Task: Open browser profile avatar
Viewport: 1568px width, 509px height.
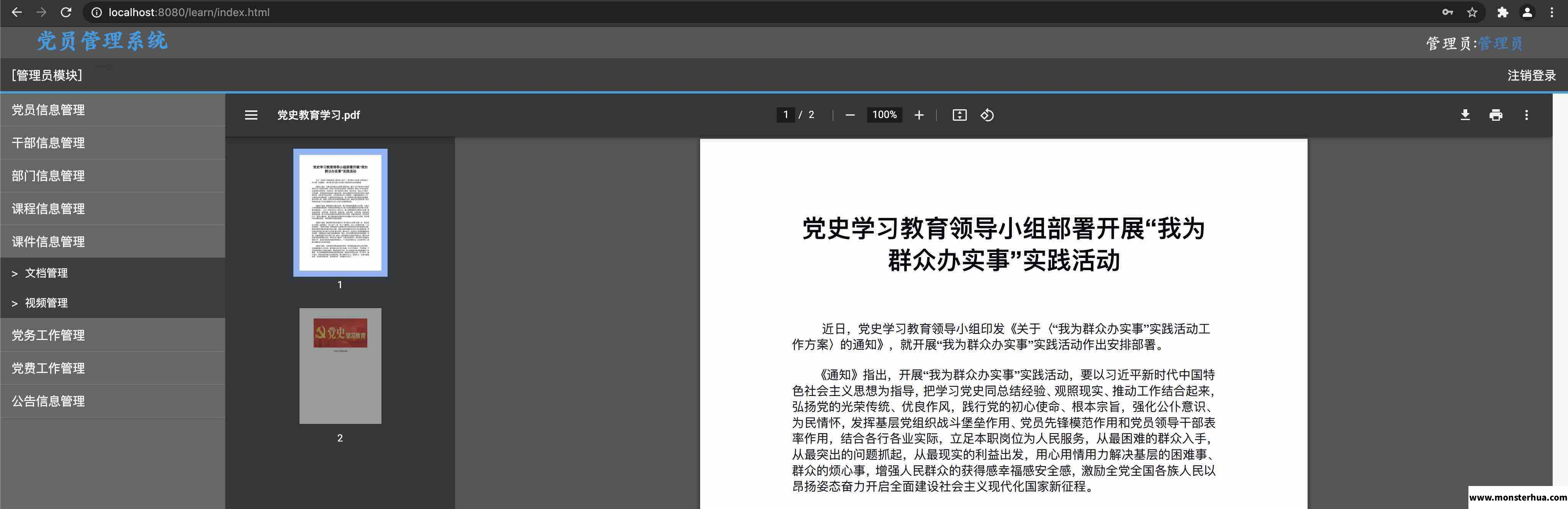Action: (1527, 12)
